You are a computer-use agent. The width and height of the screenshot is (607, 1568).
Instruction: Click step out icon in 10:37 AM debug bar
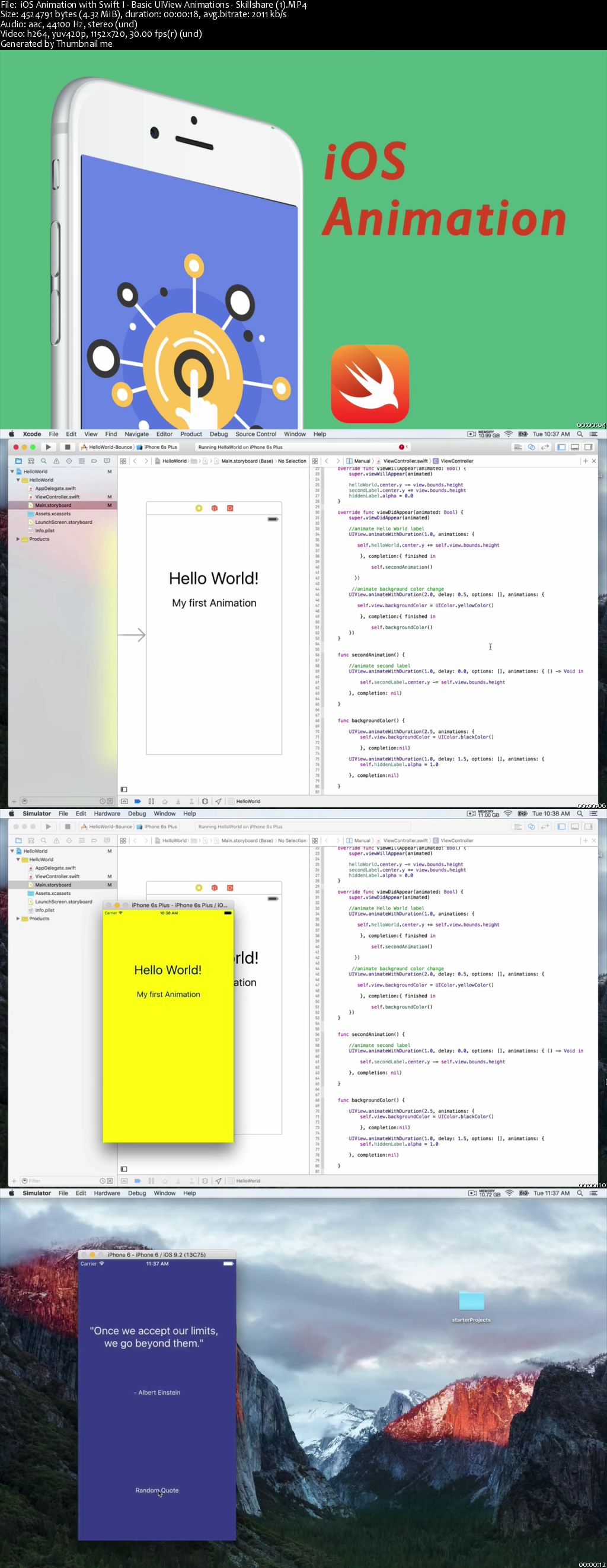(191, 801)
